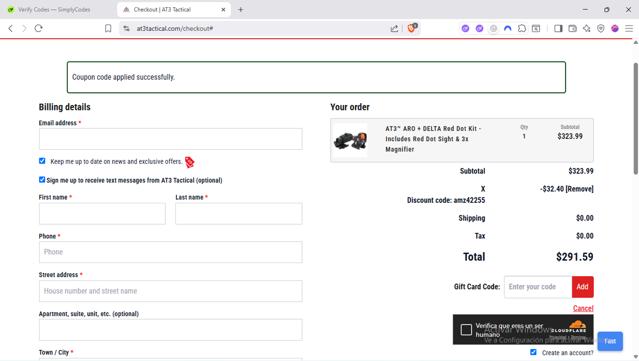Toggle the Create an account checkbox
This screenshot has height=361, width=639.
coord(533,352)
